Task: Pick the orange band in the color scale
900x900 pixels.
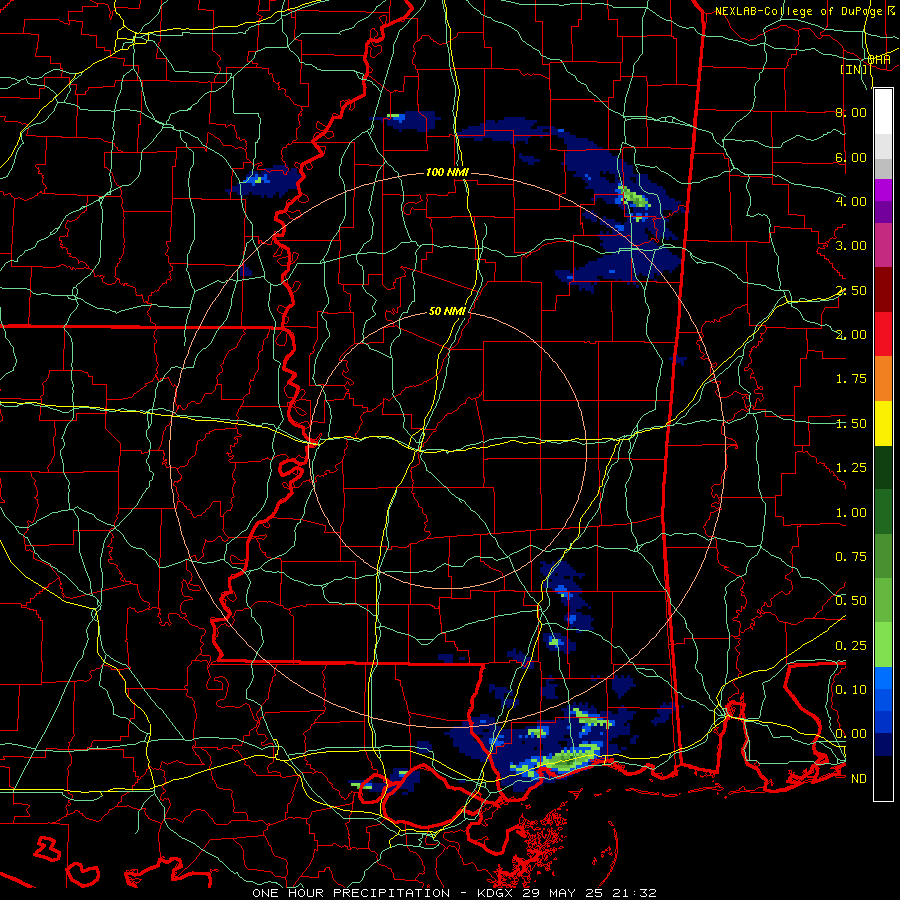Action: pyautogui.click(x=883, y=379)
